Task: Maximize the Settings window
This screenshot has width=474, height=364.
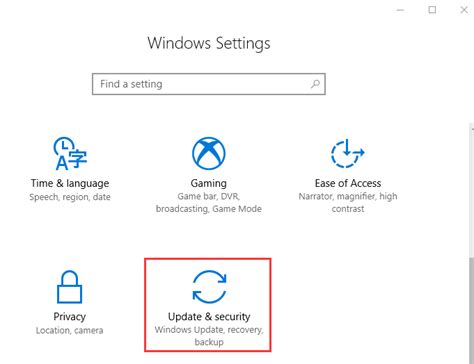Action: click(432, 10)
